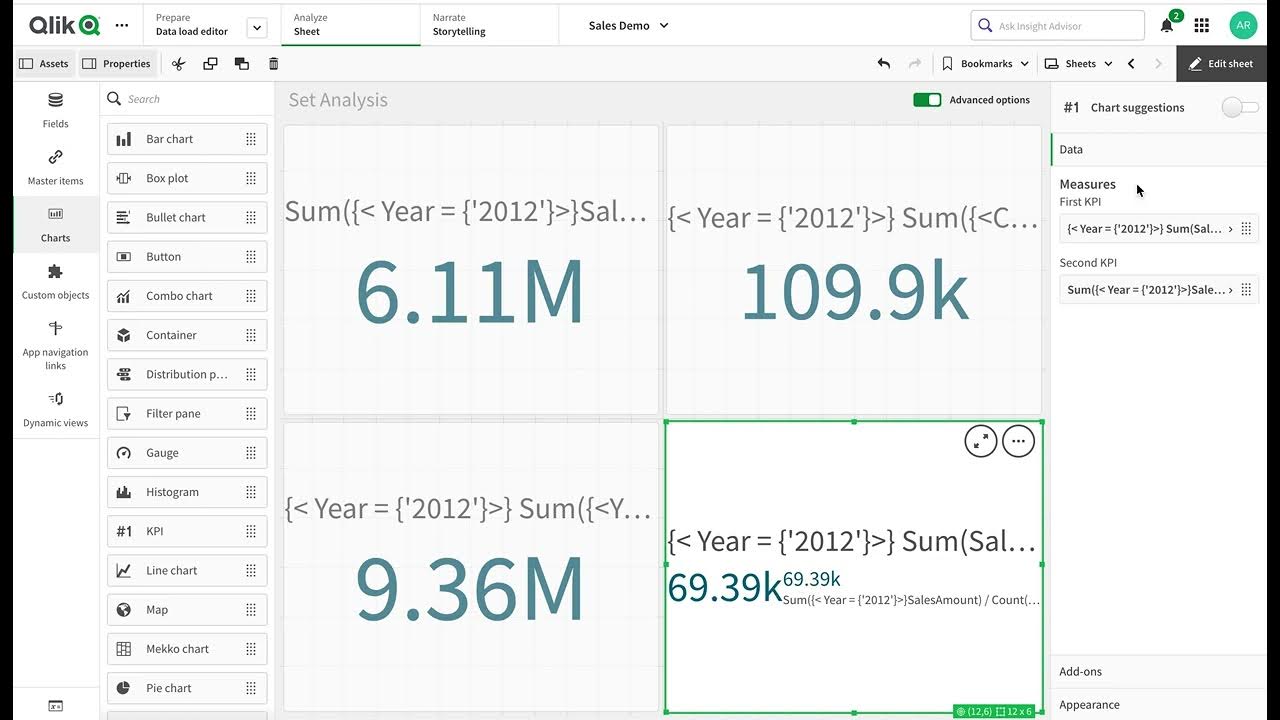The image size is (1280, 720).
Task: Click the chart assets Search field
Action: coord(187,99)
